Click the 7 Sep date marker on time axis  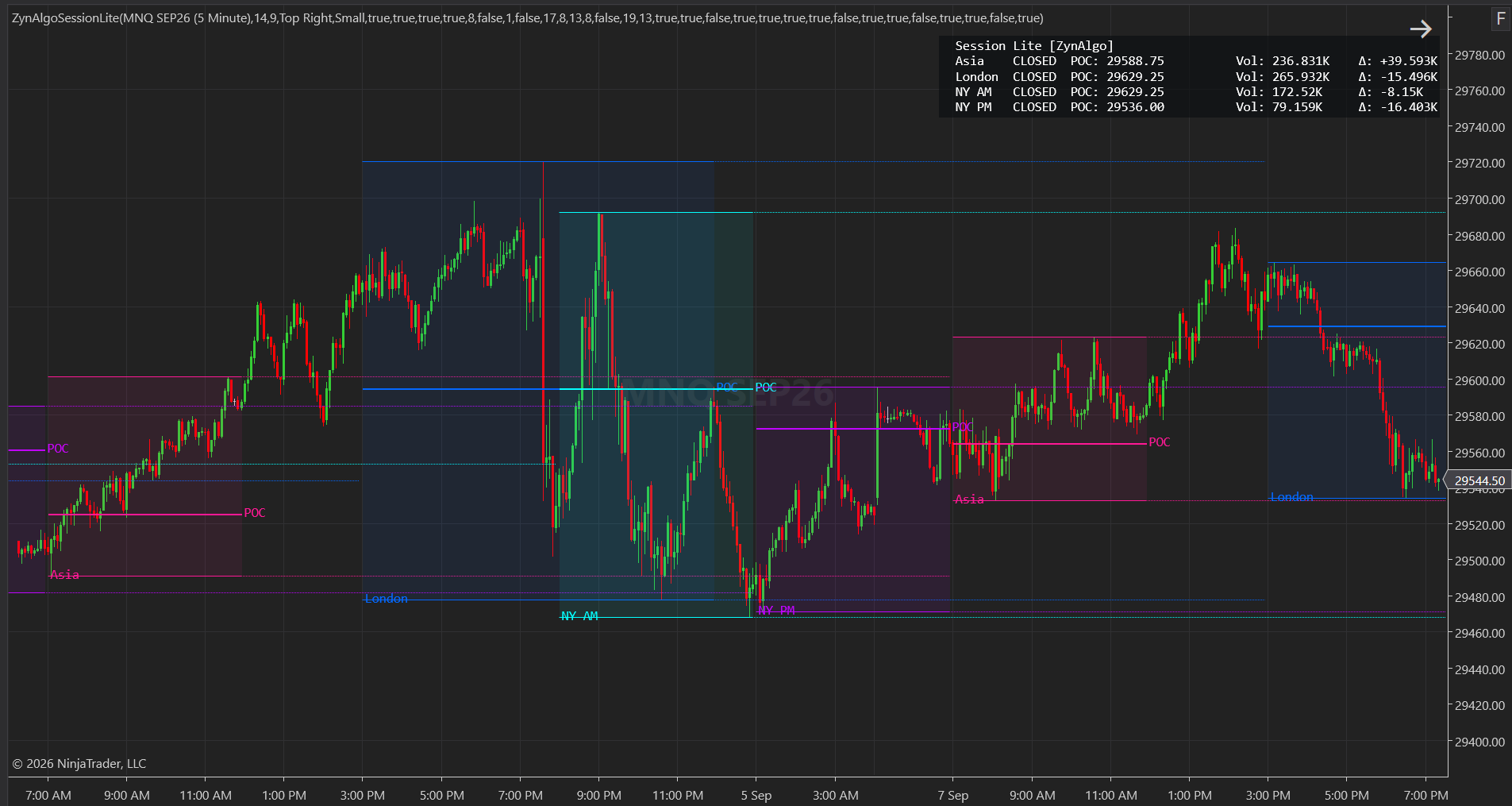click(952, 795)
